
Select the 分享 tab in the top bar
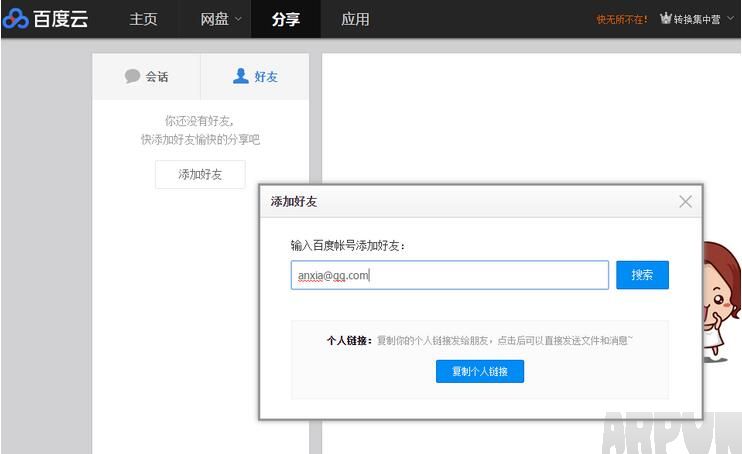tap(286, 19)
